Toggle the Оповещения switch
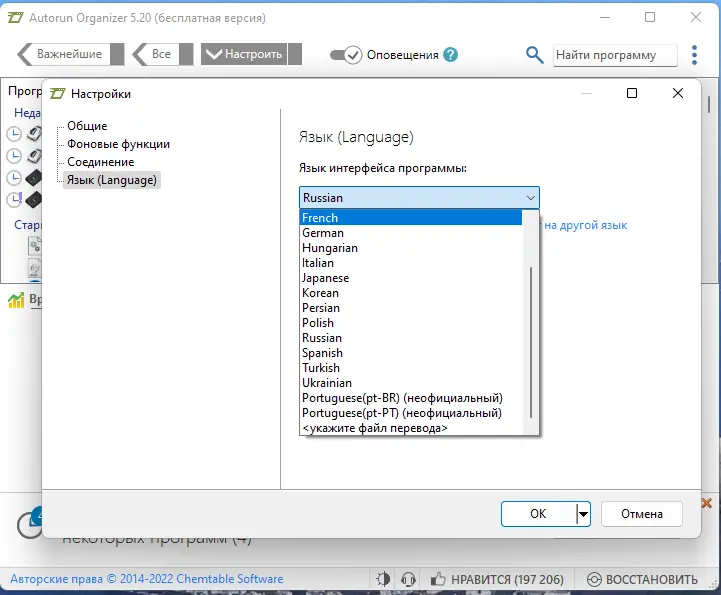The width and height of the screenshot is (721, 595). 346,55
